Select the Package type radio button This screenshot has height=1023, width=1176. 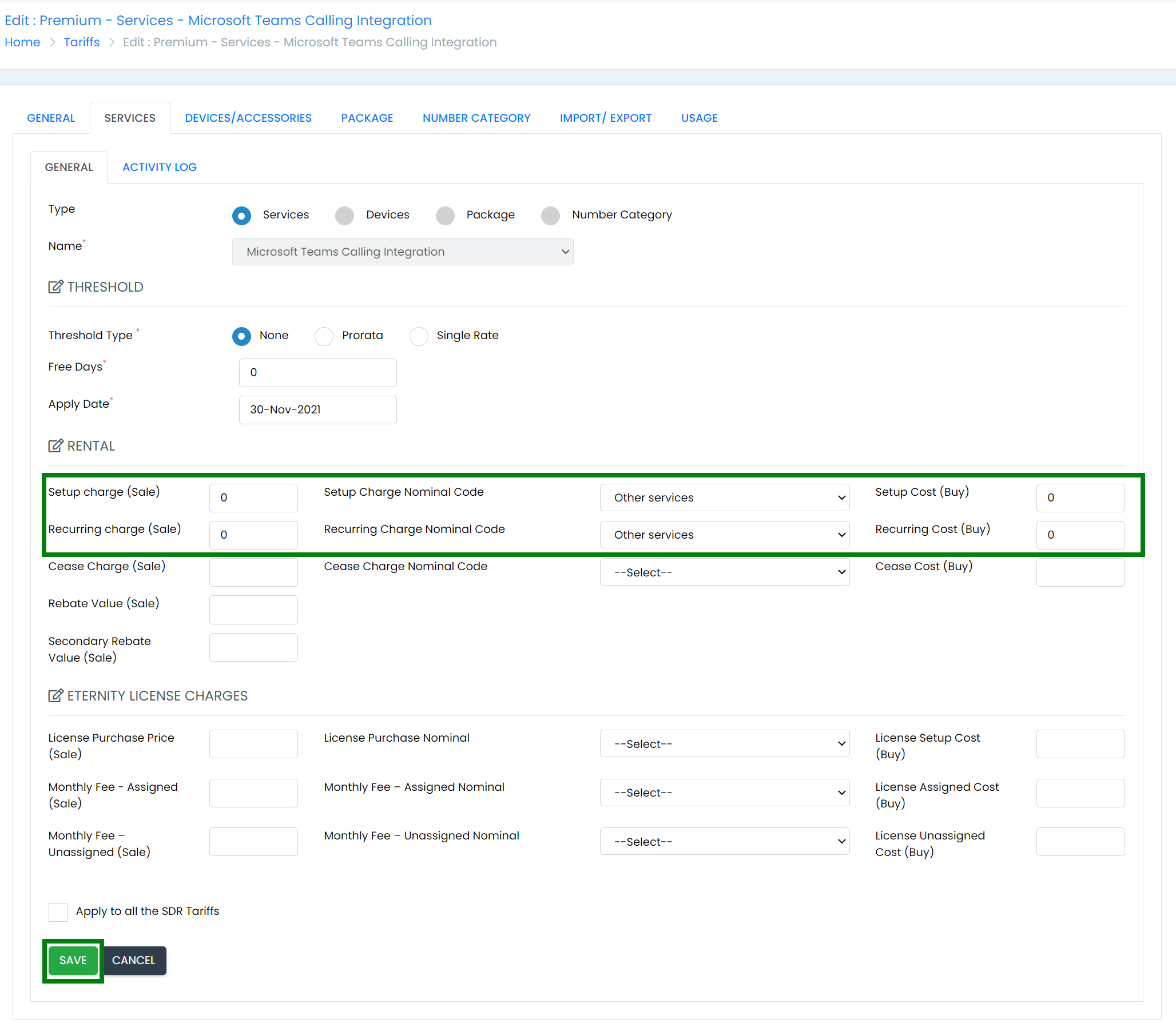pyautogui.click(x=445, y=216)
